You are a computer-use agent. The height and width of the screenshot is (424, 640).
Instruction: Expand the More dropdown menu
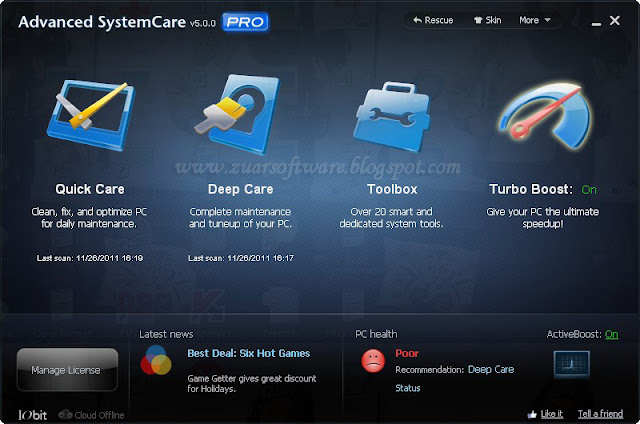(x=535, y=20)
